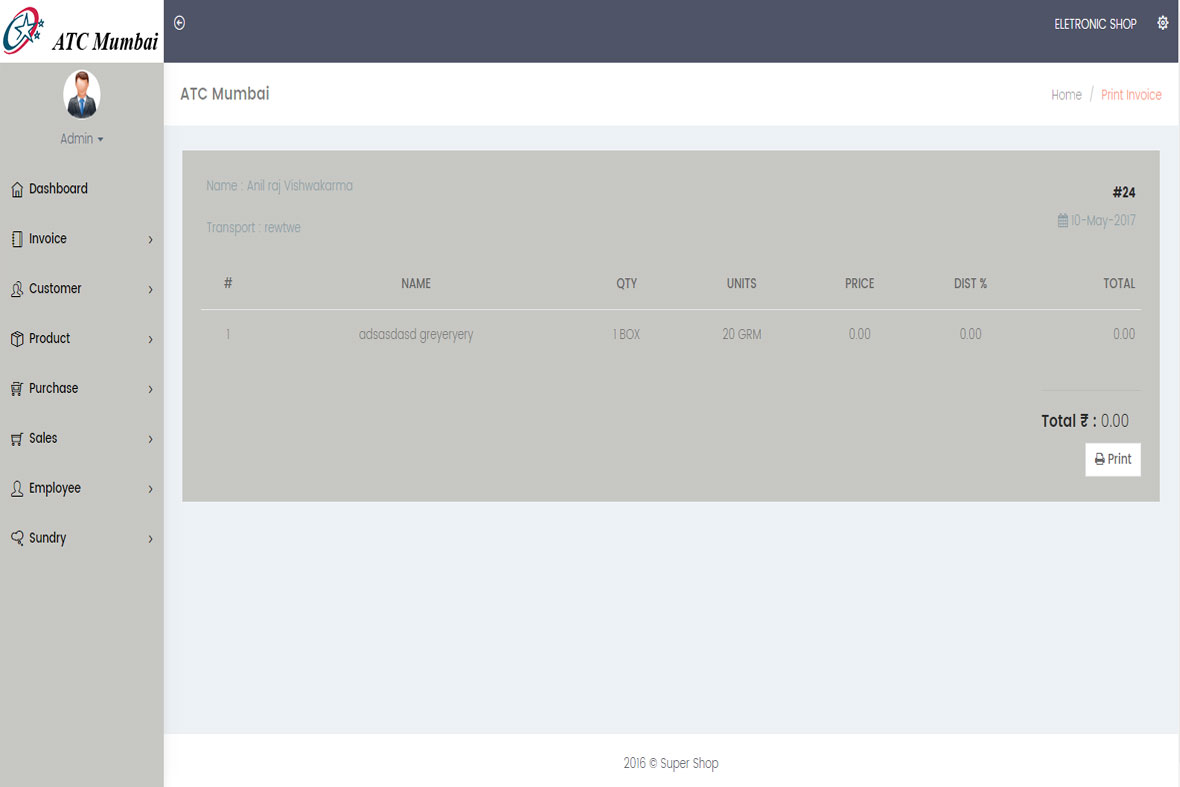Click the Sundry icon in sidebar
This screenshot has width=1180, height=787.
pyautogui.click(x=16, y=538)
